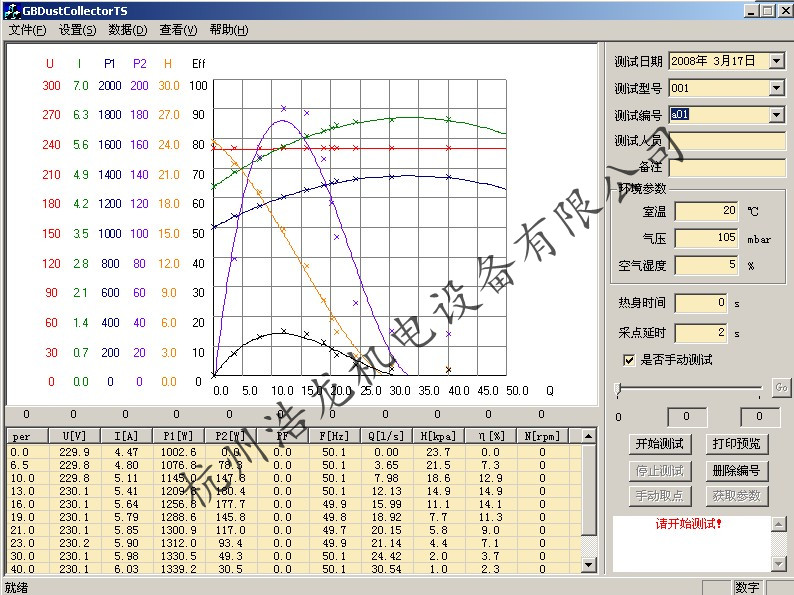This screenshot has height=595, width=794.
Task: Click the 采点延时 input field
Action: [701, 332]
